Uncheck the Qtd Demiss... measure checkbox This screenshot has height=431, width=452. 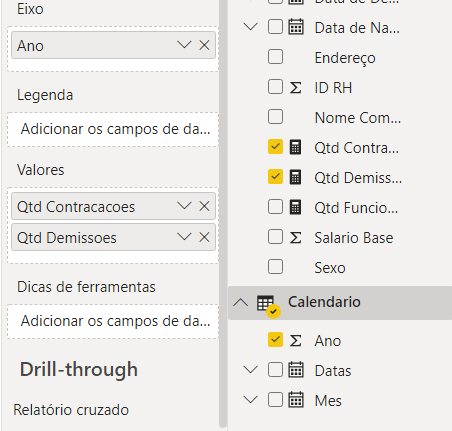click(275, 177)
